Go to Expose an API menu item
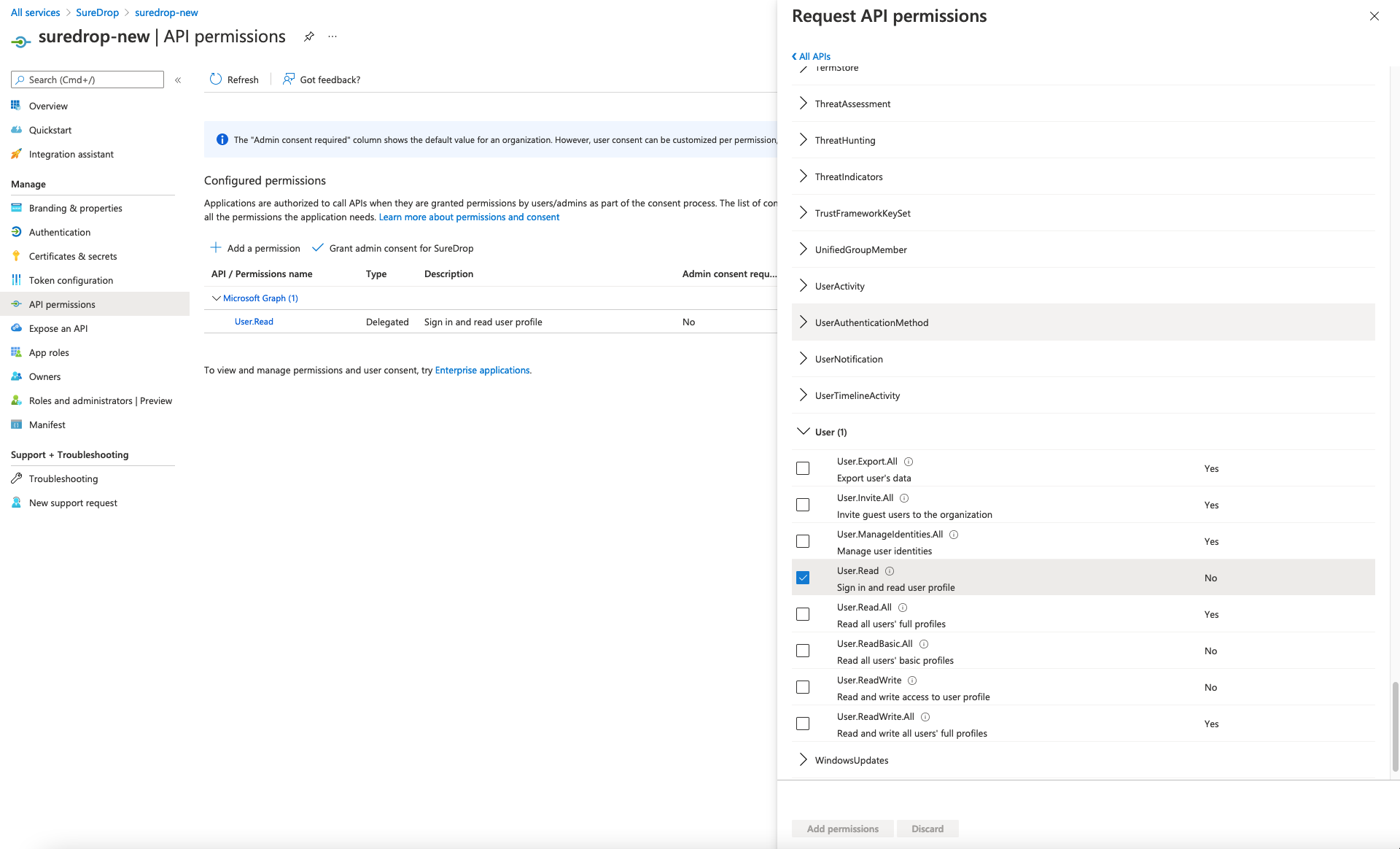 [58, 328]
